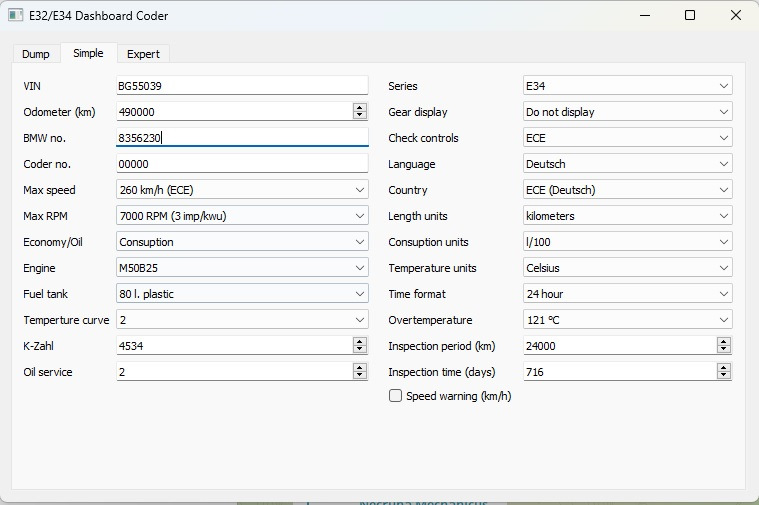
Task: Click the Inspection period (km) value field
Action: pos(620,346)
